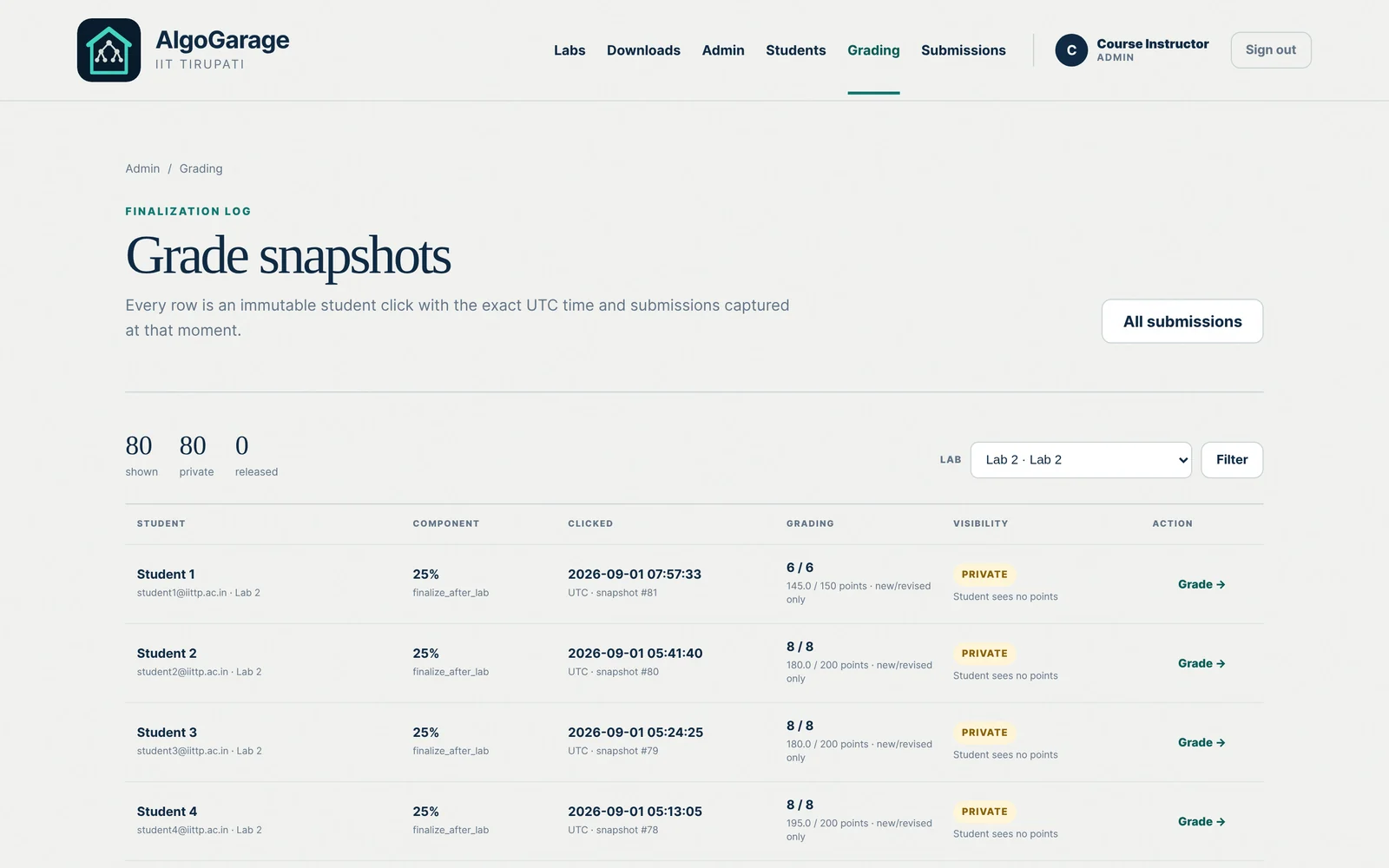Open the Downloads nav item
1389x868 pixels.
[x=643, y=50]
